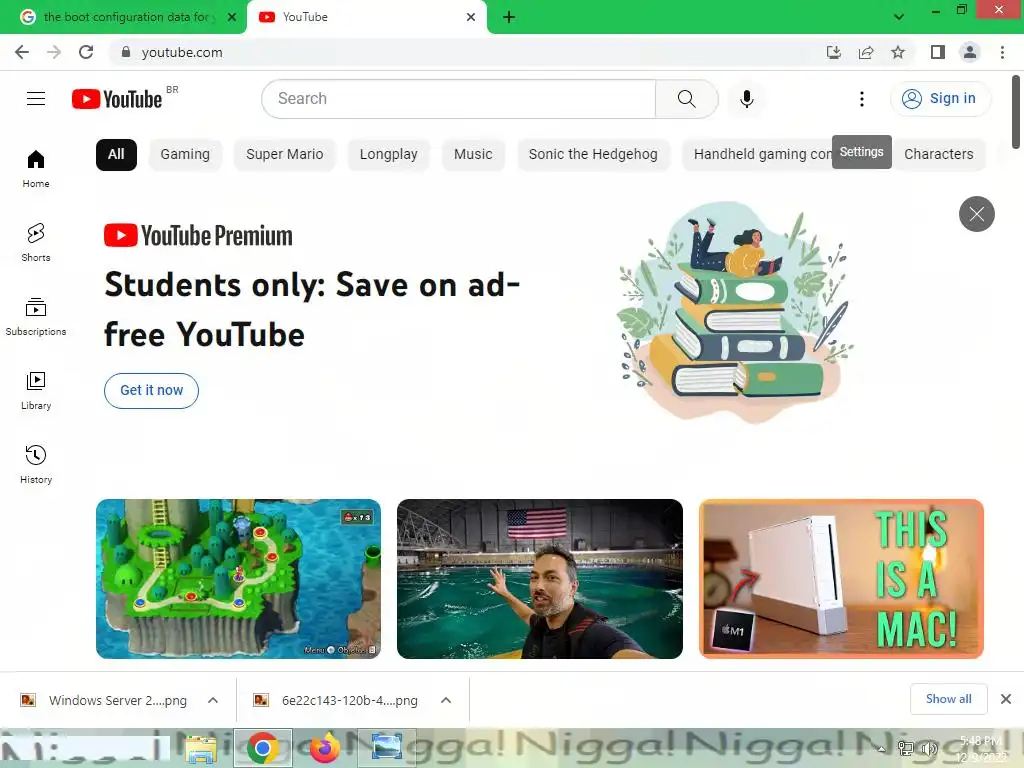Launch Firefox from the taskbar
This screenshot has height=768, width=1024.
point(325,748)
